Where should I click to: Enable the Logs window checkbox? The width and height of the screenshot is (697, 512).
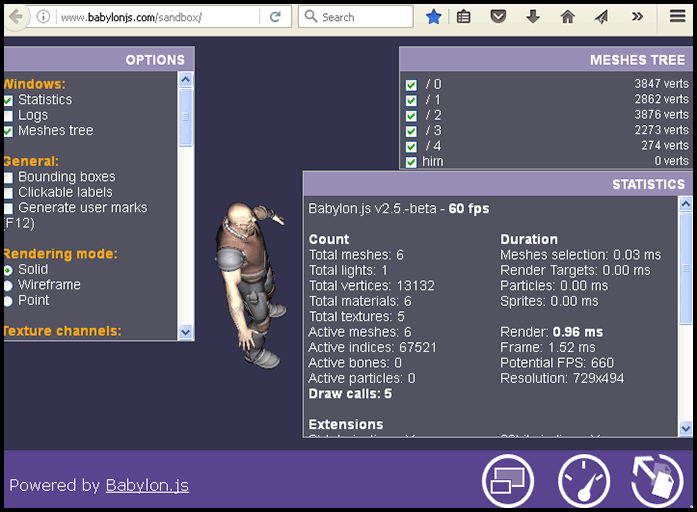8,116
